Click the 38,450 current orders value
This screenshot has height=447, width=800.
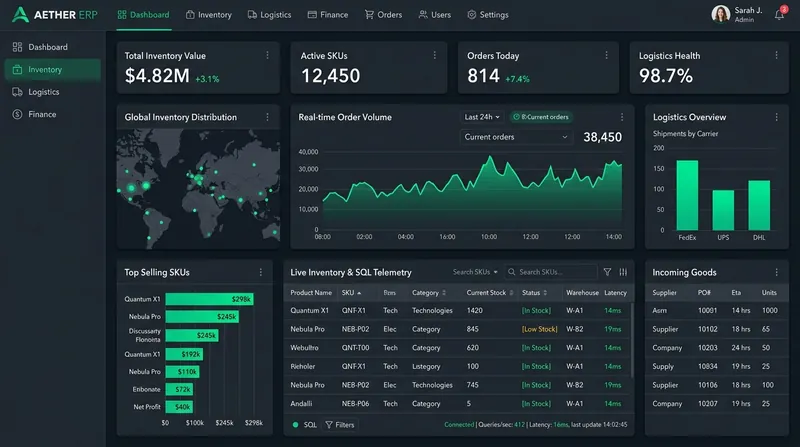[603, 137]
